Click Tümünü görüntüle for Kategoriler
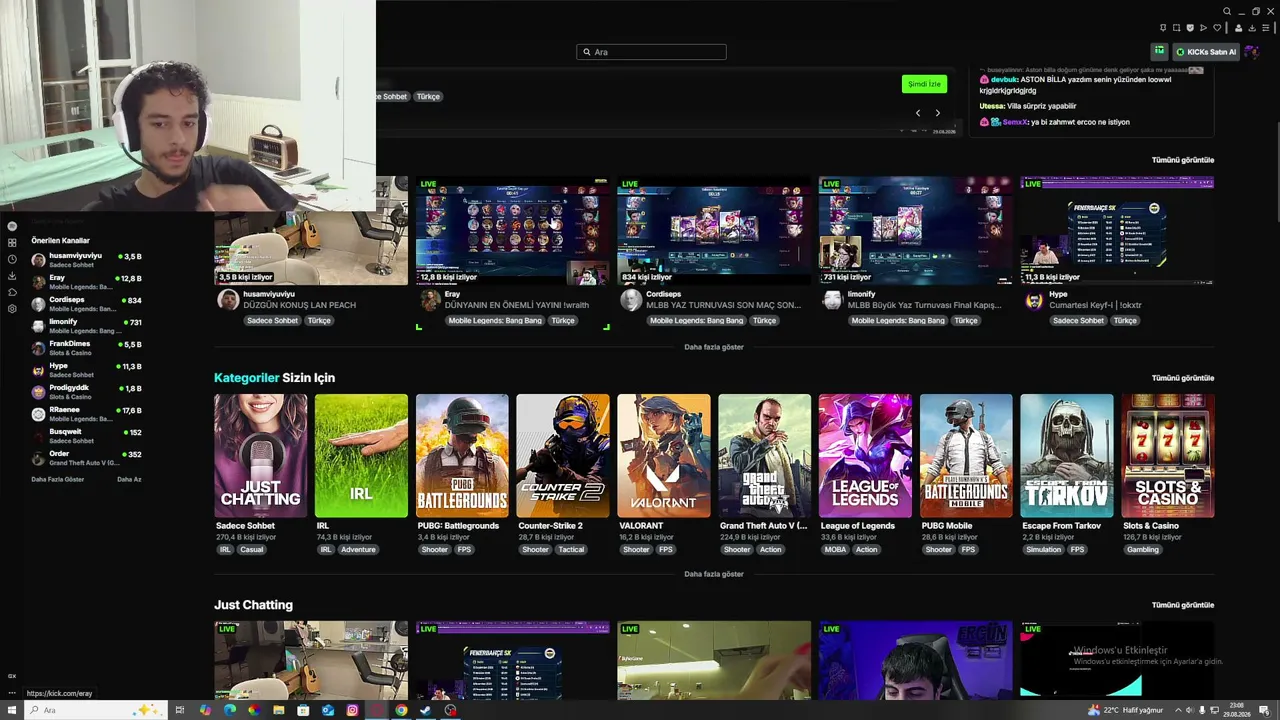Viewport: 1280px width, 720px height. coord(1182,378)
